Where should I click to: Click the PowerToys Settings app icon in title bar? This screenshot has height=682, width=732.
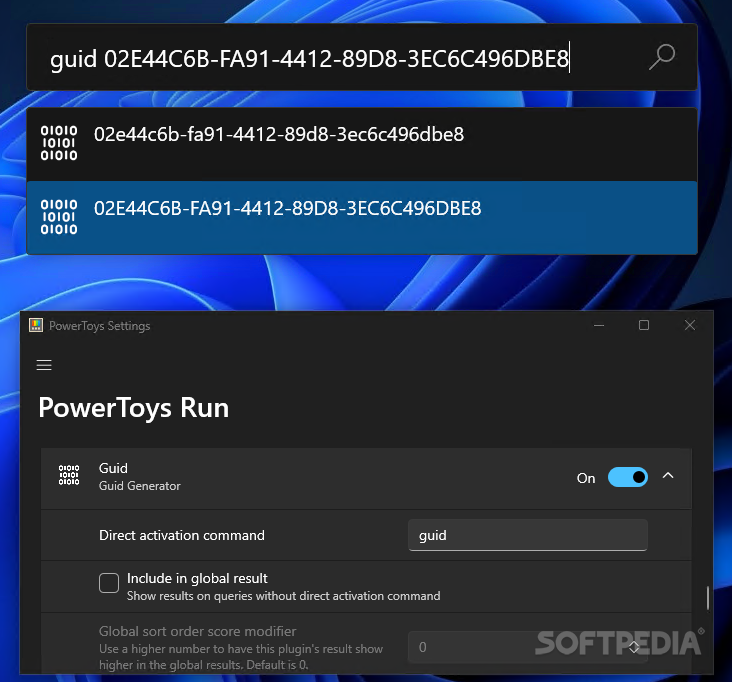(36, 325)
